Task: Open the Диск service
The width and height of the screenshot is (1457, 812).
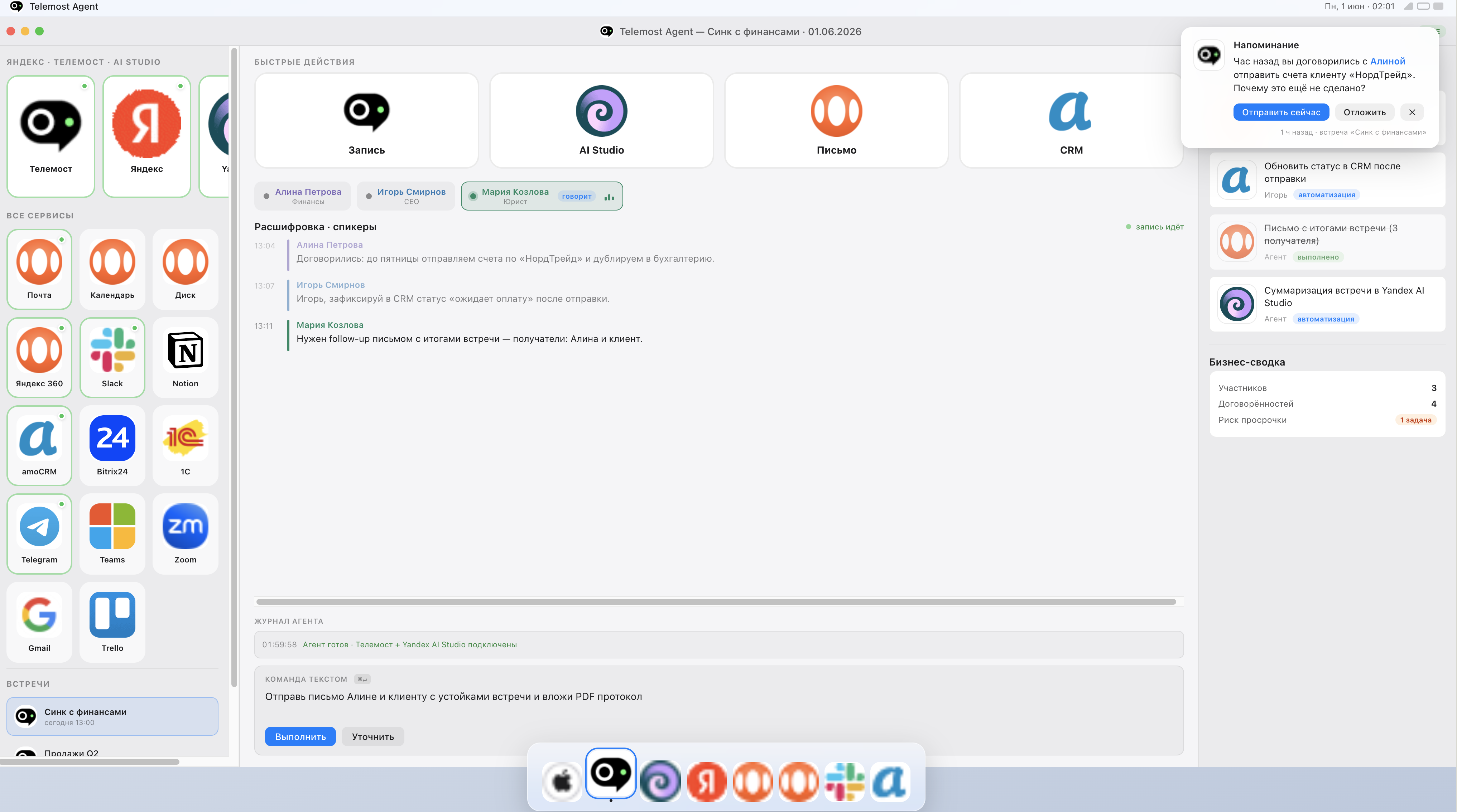Action: coord(185,269)
